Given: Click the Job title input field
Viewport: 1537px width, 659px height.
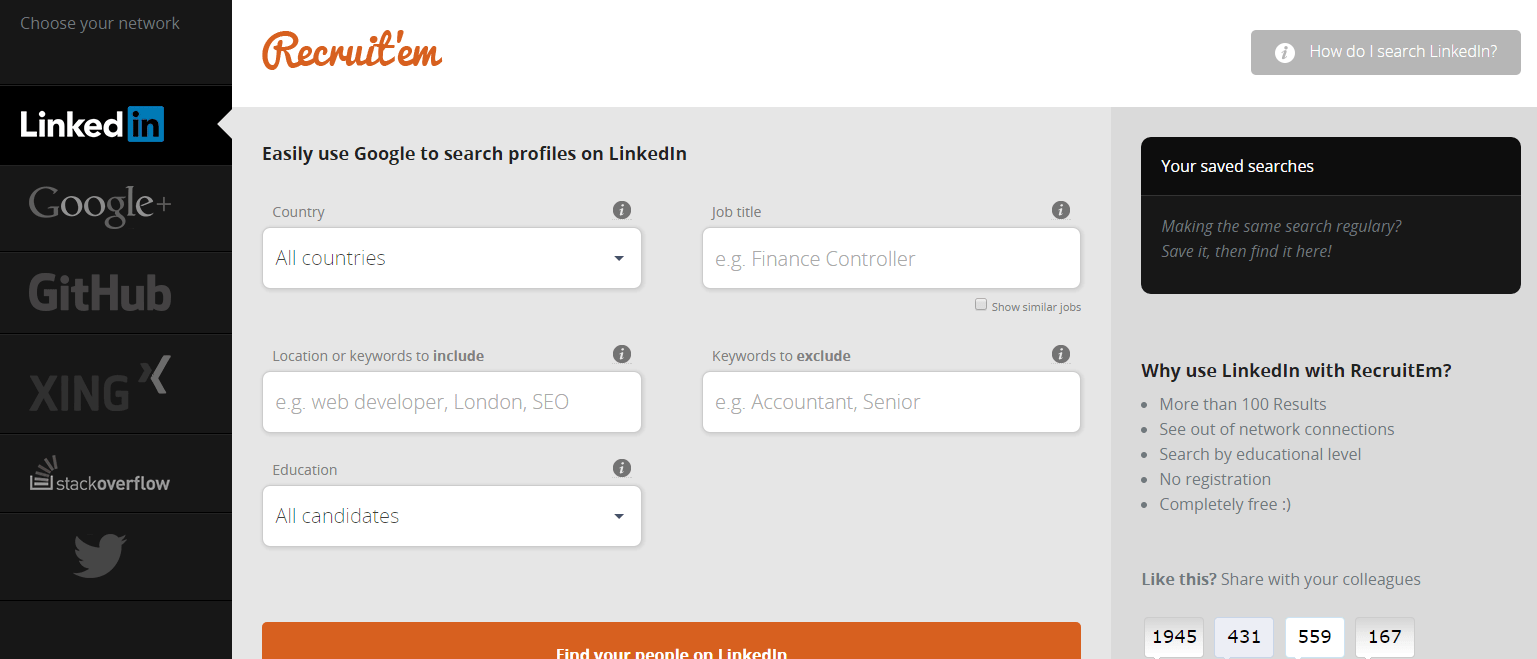Looking at the screenshot, I should 891,257.
